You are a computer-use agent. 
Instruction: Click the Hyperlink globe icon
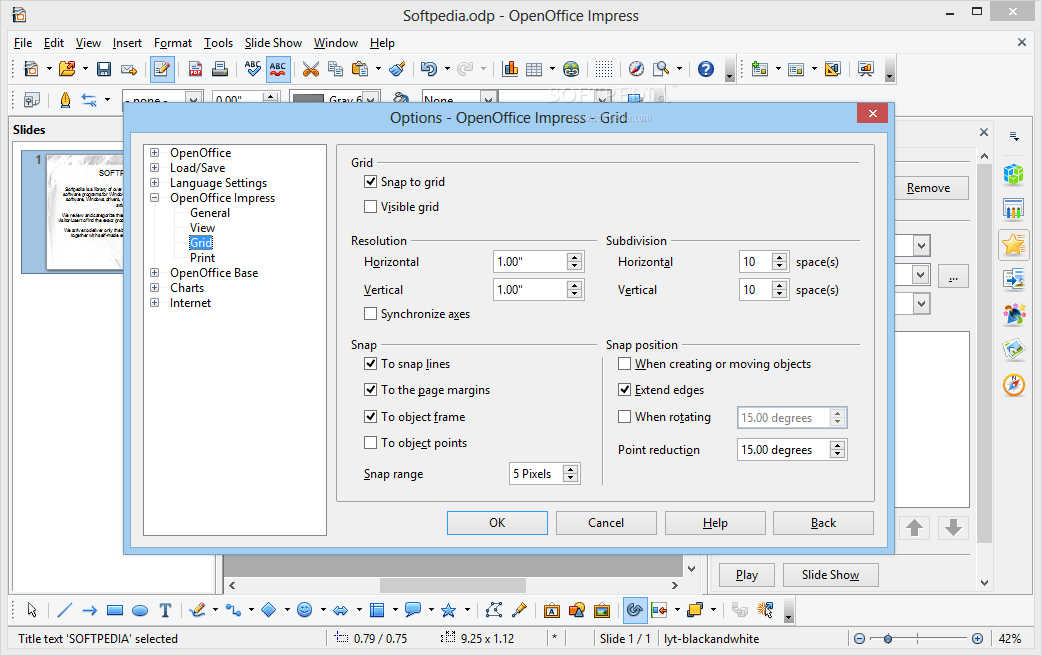click(x=571, y=69)
